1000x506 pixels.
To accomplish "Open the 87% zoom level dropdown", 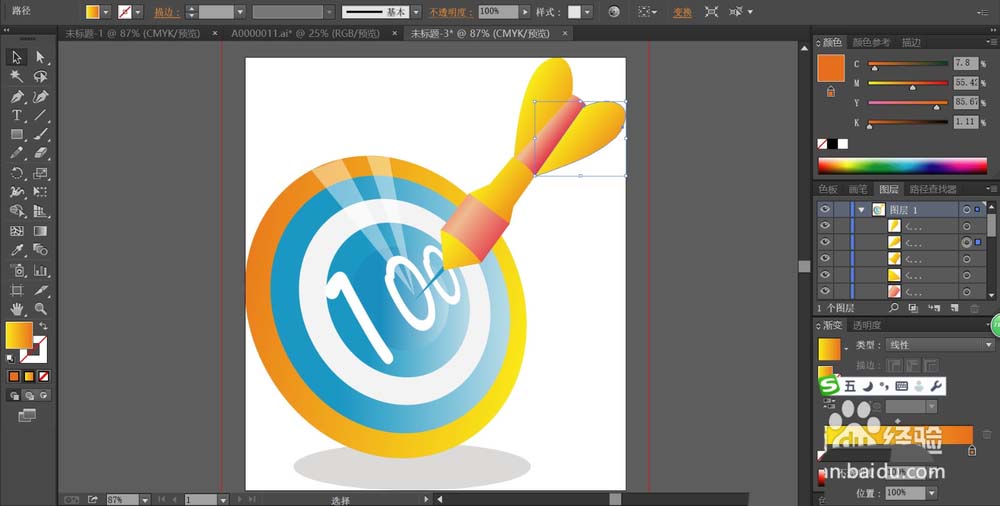I will point(144,500).
